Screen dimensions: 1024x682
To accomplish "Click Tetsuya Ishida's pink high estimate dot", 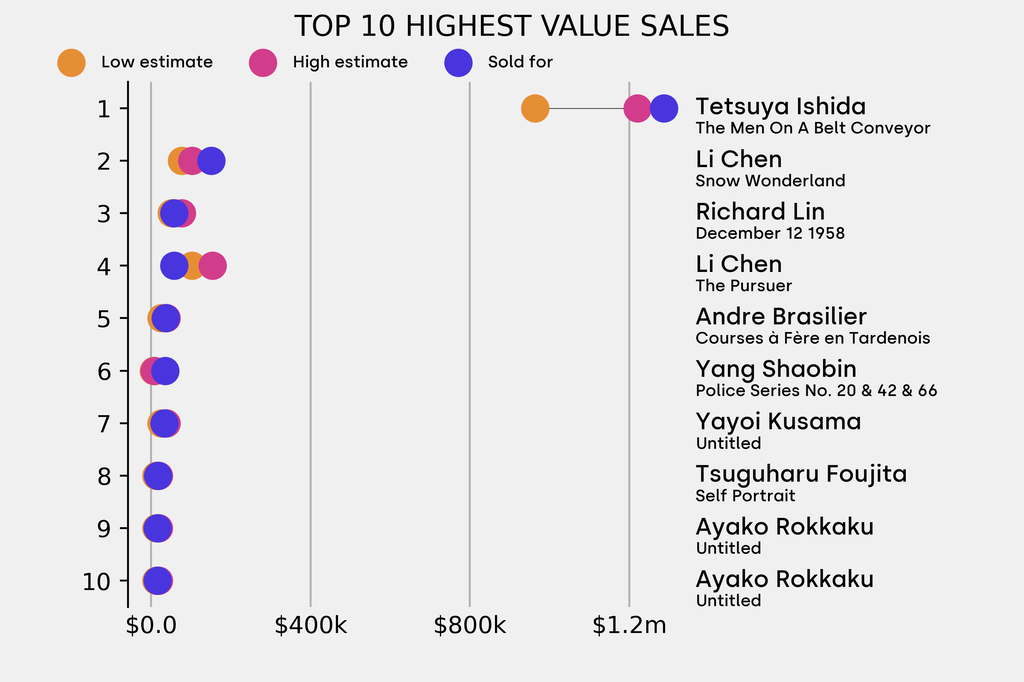I will [635, 108].
